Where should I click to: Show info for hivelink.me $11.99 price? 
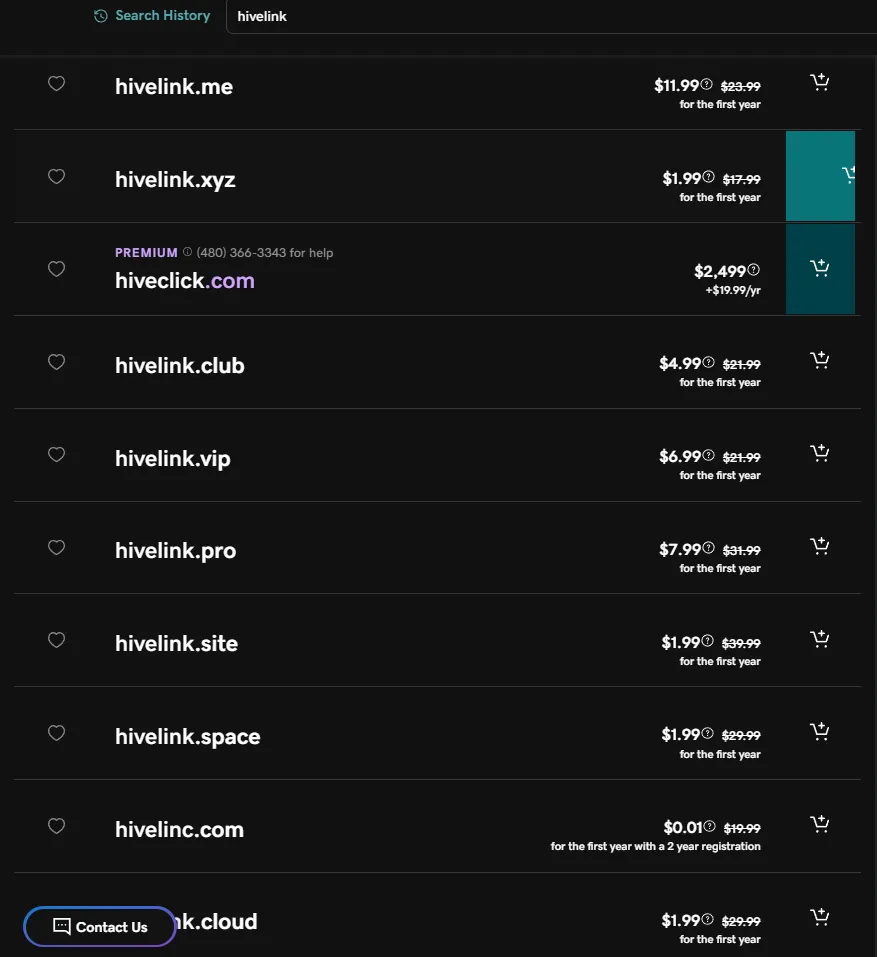(x=706, y=84)
